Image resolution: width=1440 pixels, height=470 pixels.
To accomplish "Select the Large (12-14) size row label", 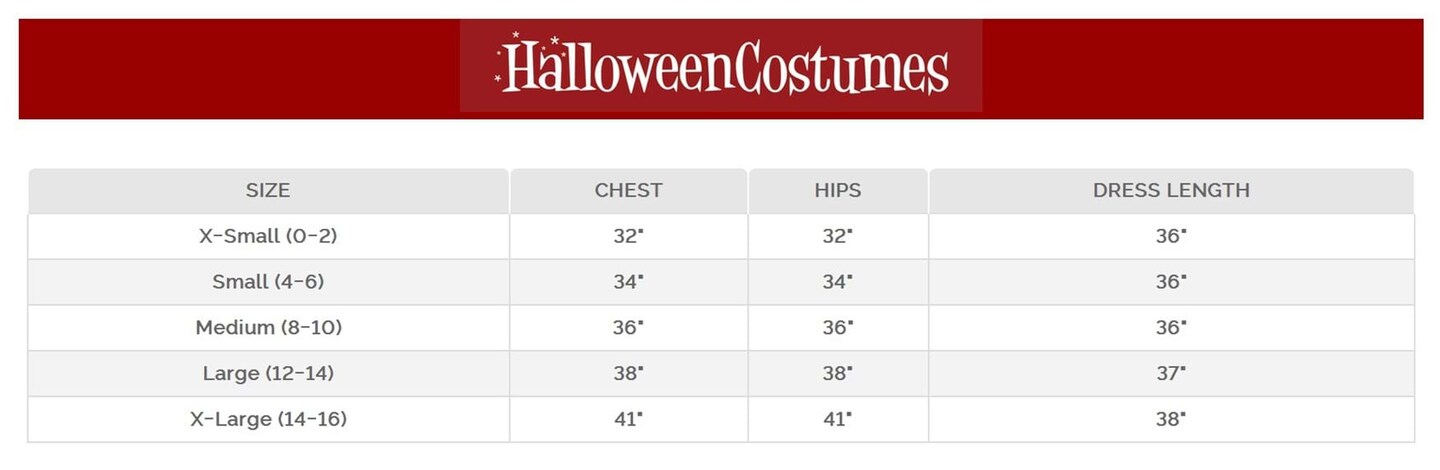I will [x=268, y=374].
